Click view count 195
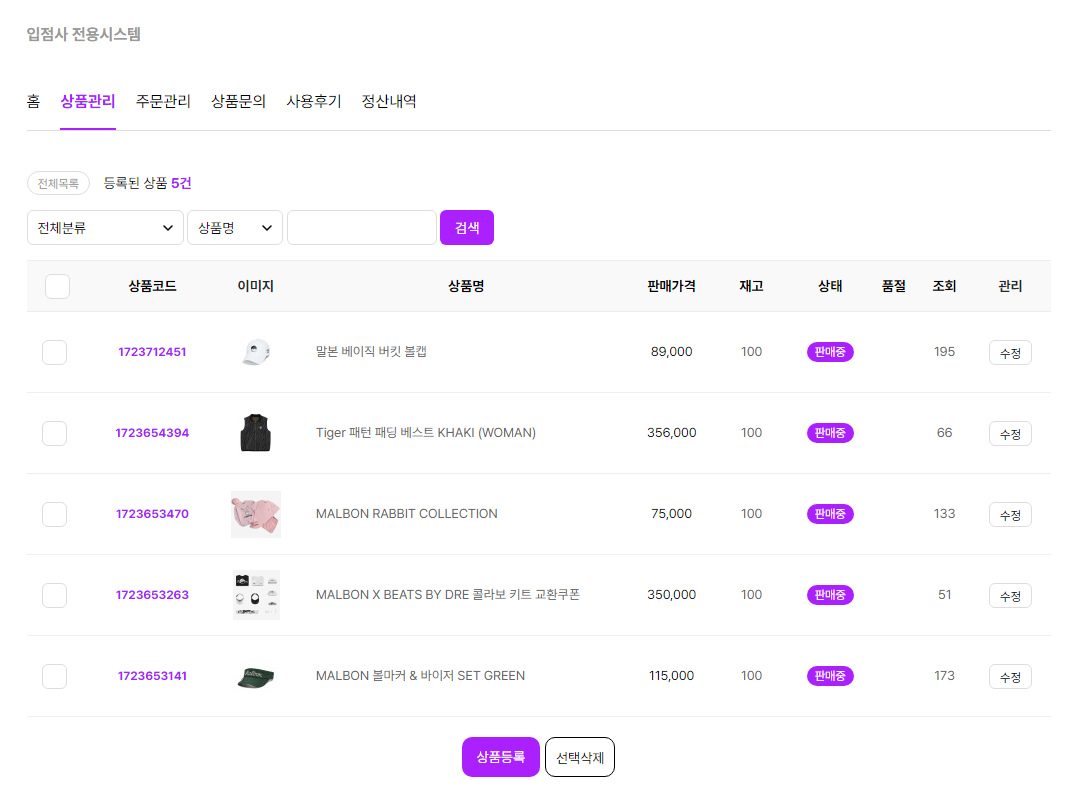The height and width of the screenshot is (803, 1080). click(944, 352)
